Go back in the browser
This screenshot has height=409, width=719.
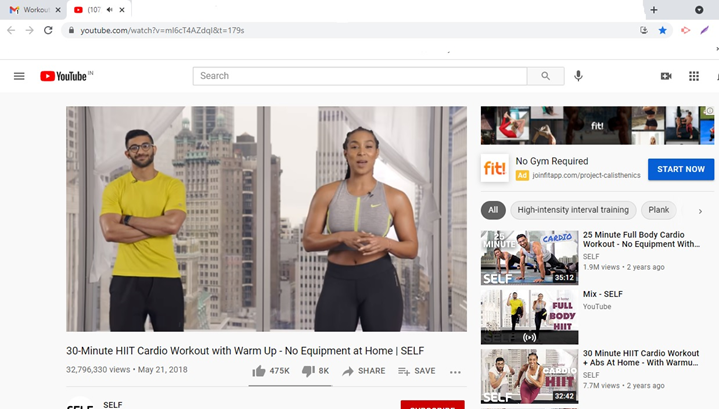[x=11, y=30]
